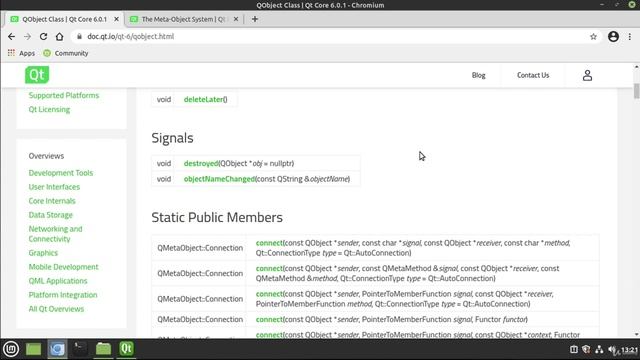Open the network tray icon

click(x=599, y=350)
